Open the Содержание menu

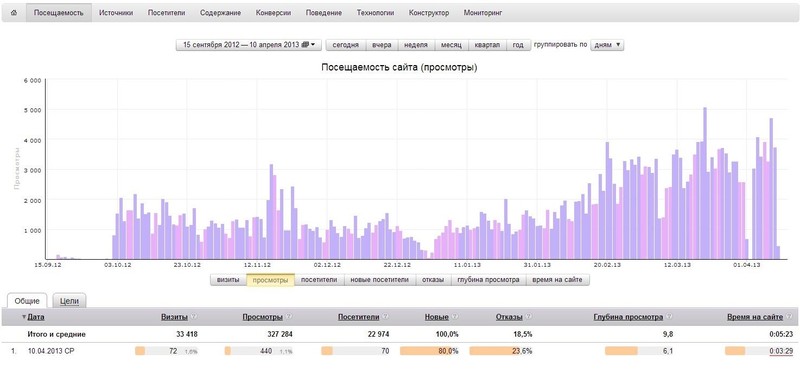point(220,13)
